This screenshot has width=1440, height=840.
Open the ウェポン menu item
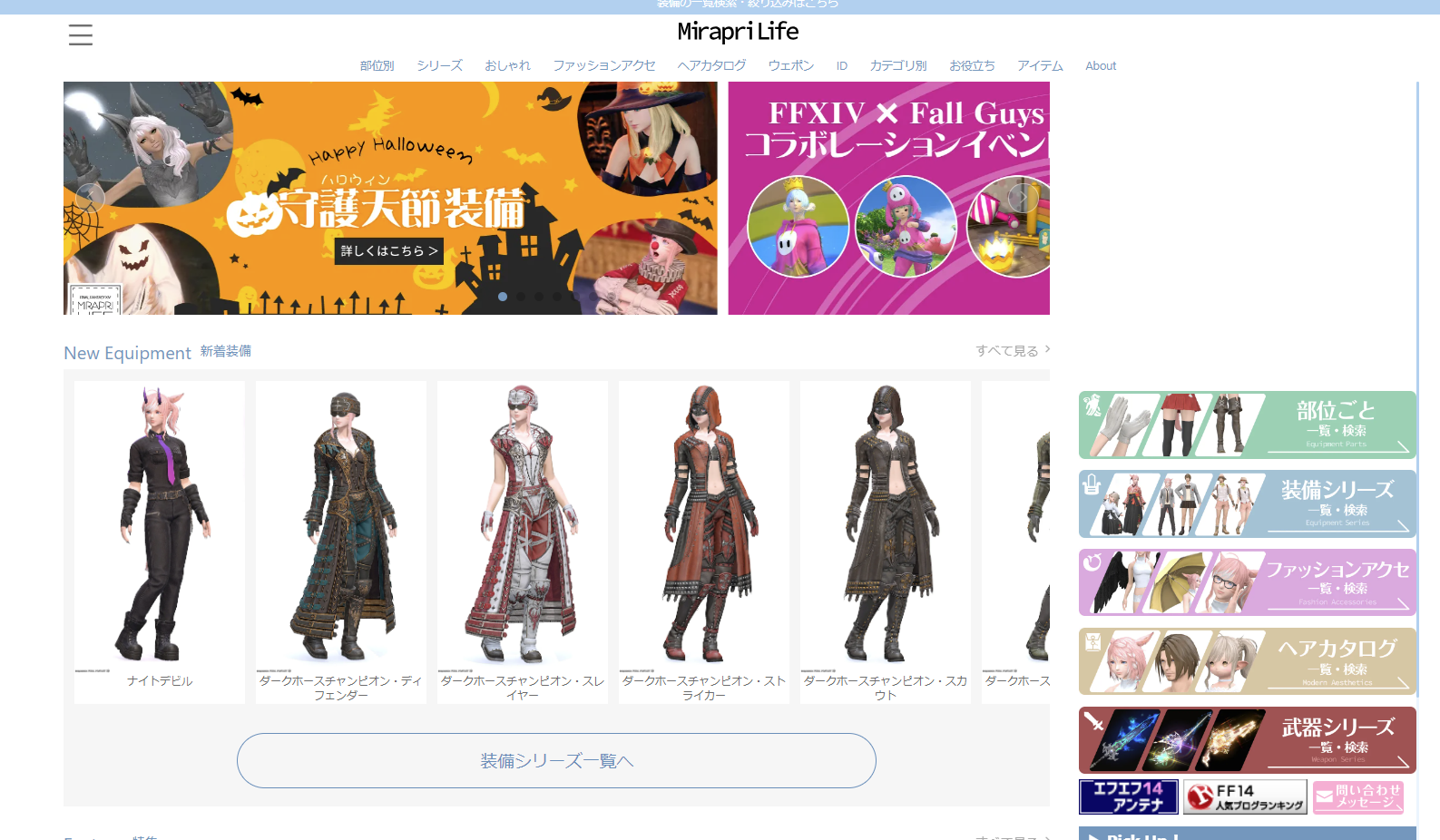point(790,66)
